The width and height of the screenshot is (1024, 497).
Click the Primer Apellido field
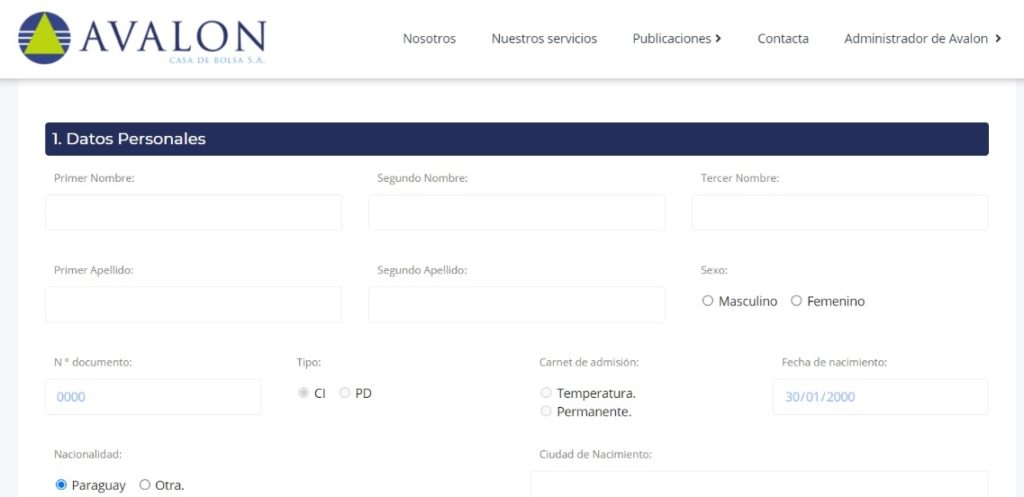[x=193, y=305]
